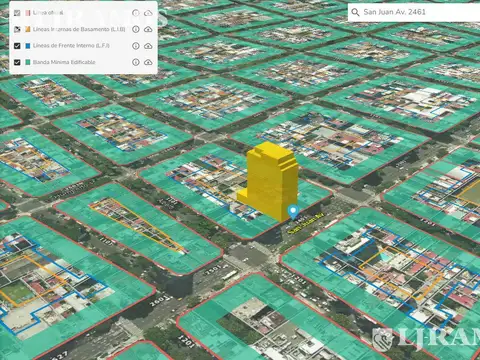Toggle the Líneas Internas de Basamento checkbox
480x360 pixels.
(17, 29)
